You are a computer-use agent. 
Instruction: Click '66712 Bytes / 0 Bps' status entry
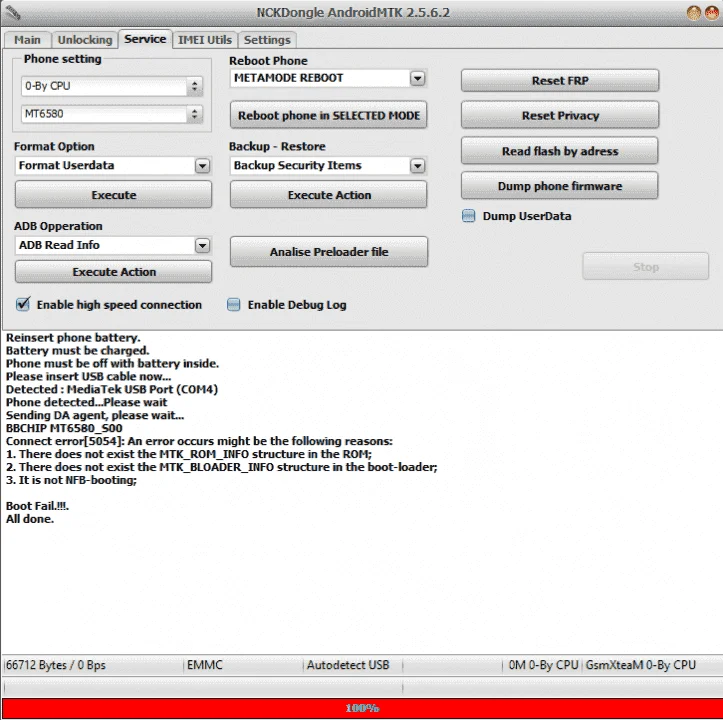point(56,665)
